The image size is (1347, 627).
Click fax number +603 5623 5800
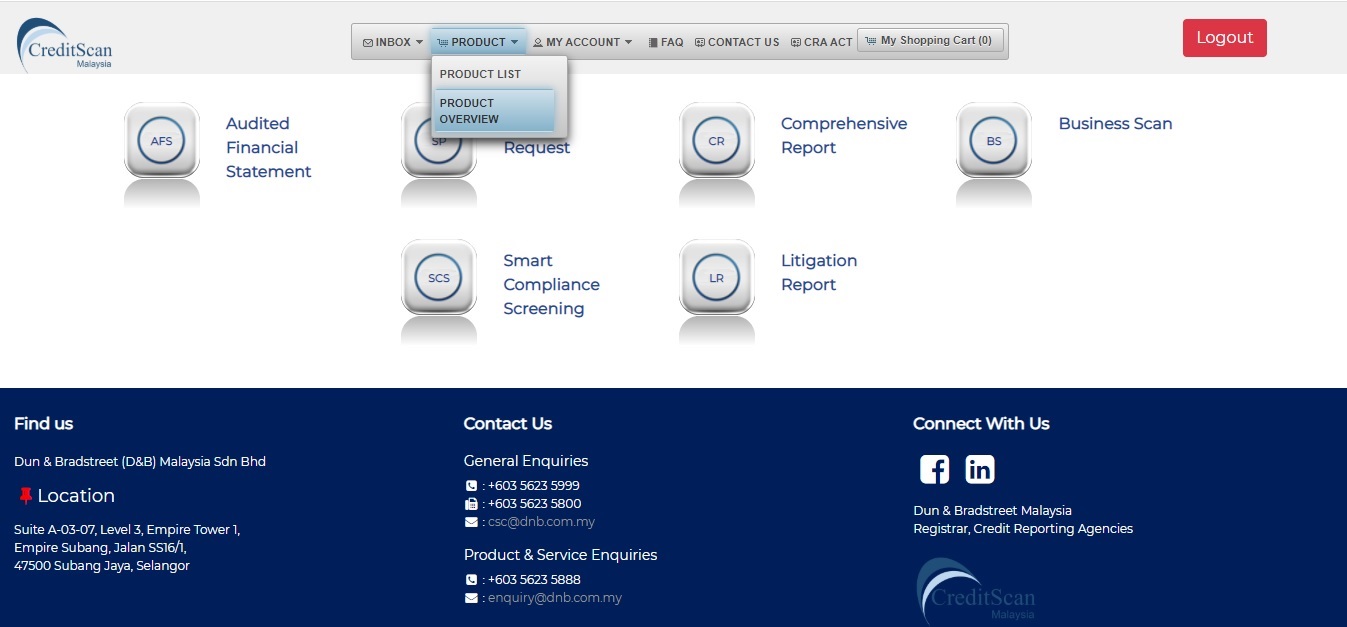coord(534,504)
